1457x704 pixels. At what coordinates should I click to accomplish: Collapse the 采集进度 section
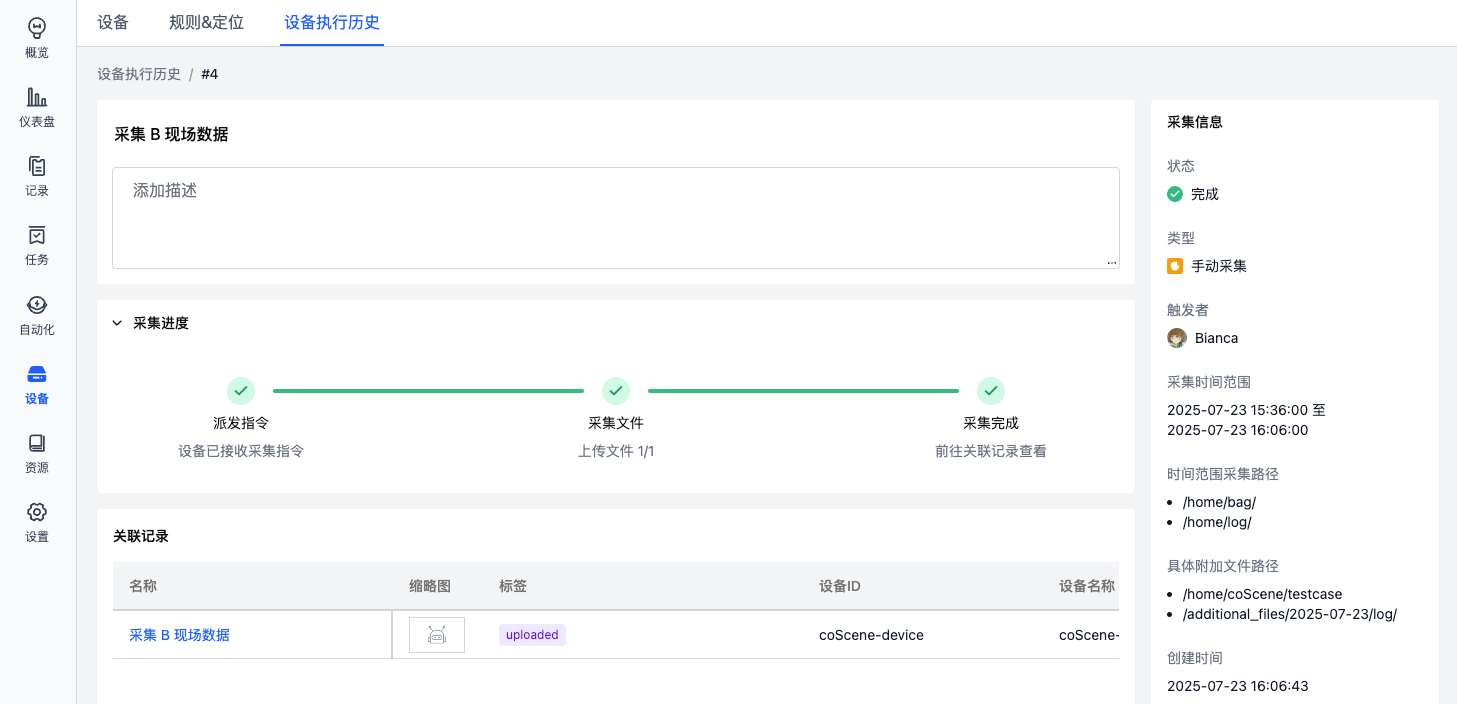pyautogui.click(x=117, y=323)
